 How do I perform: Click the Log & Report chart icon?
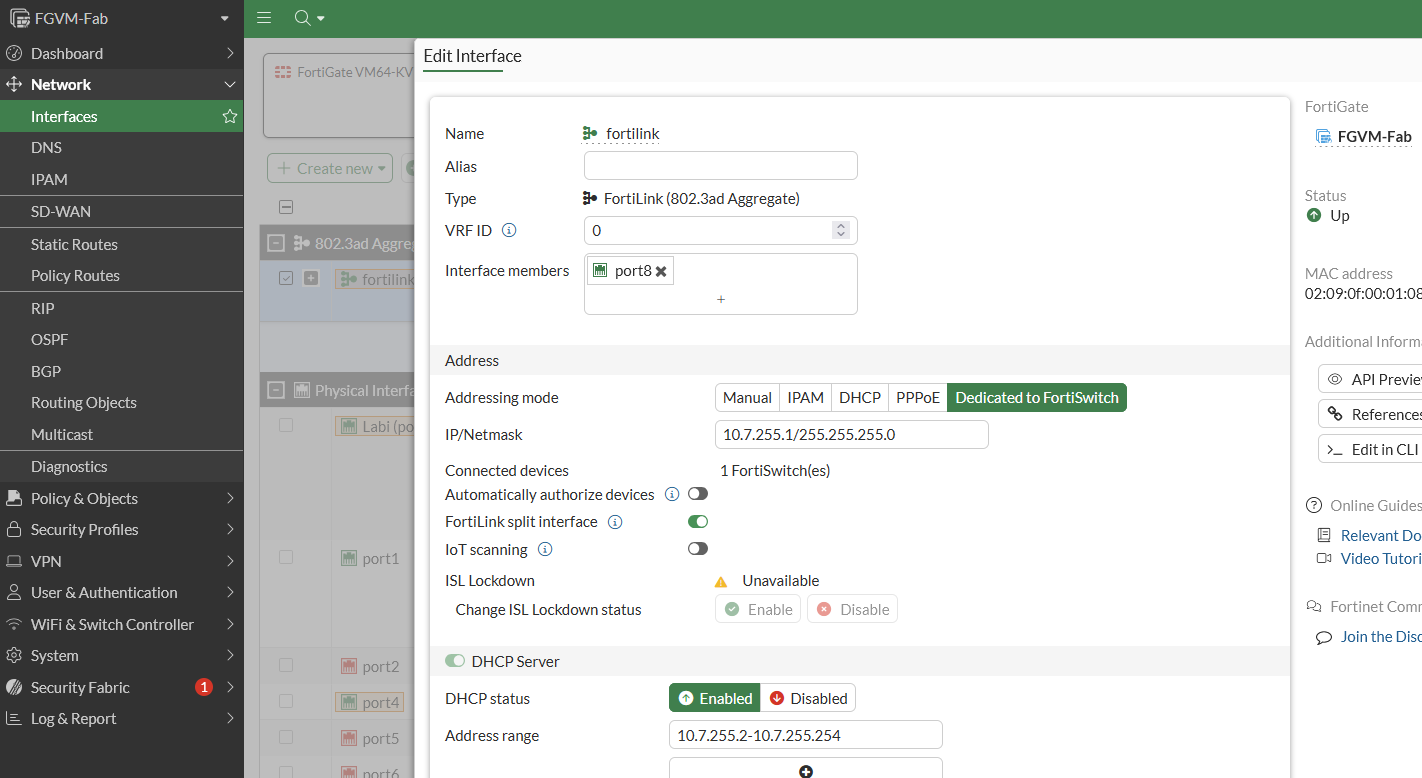coord(14,718)
